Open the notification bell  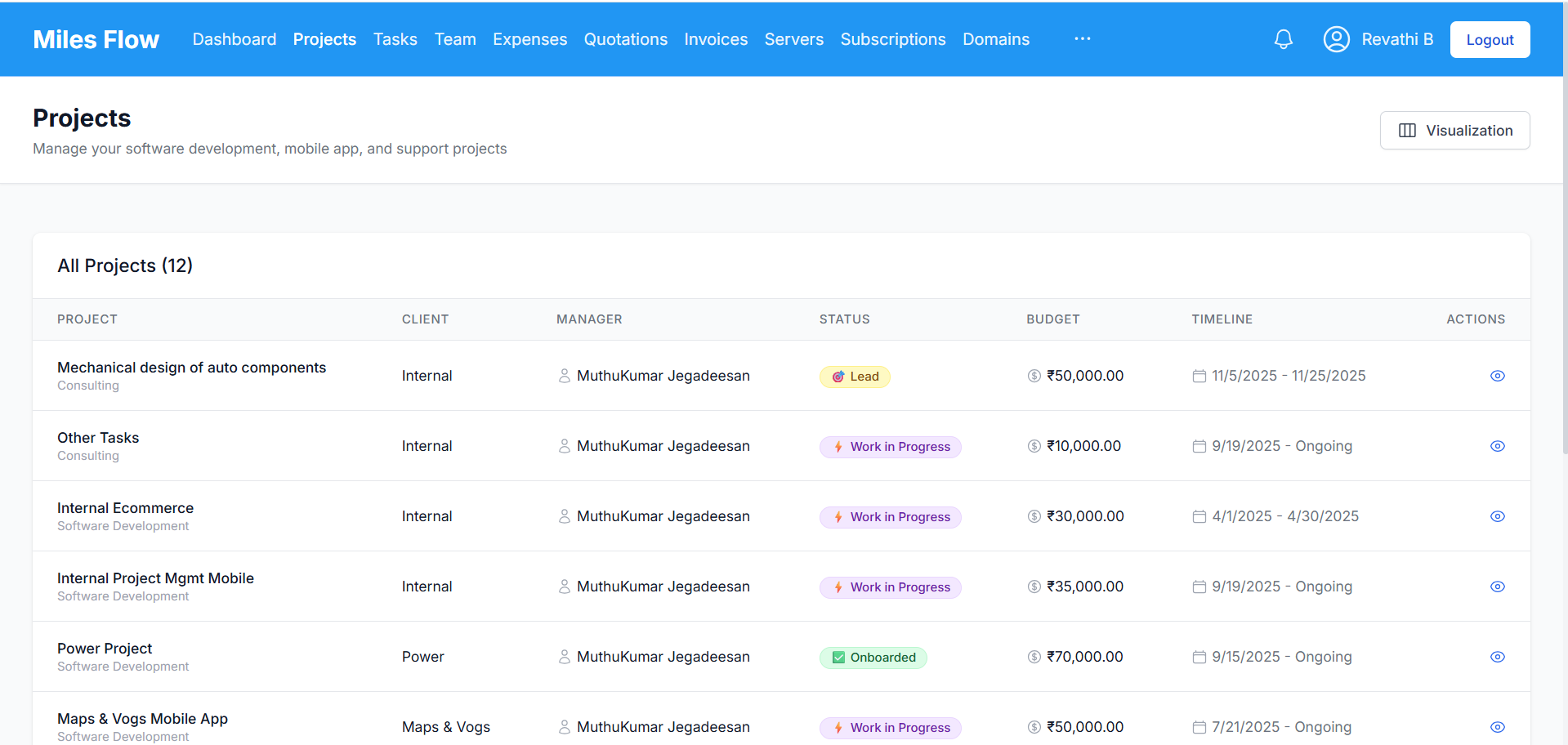click(1283, 38)
